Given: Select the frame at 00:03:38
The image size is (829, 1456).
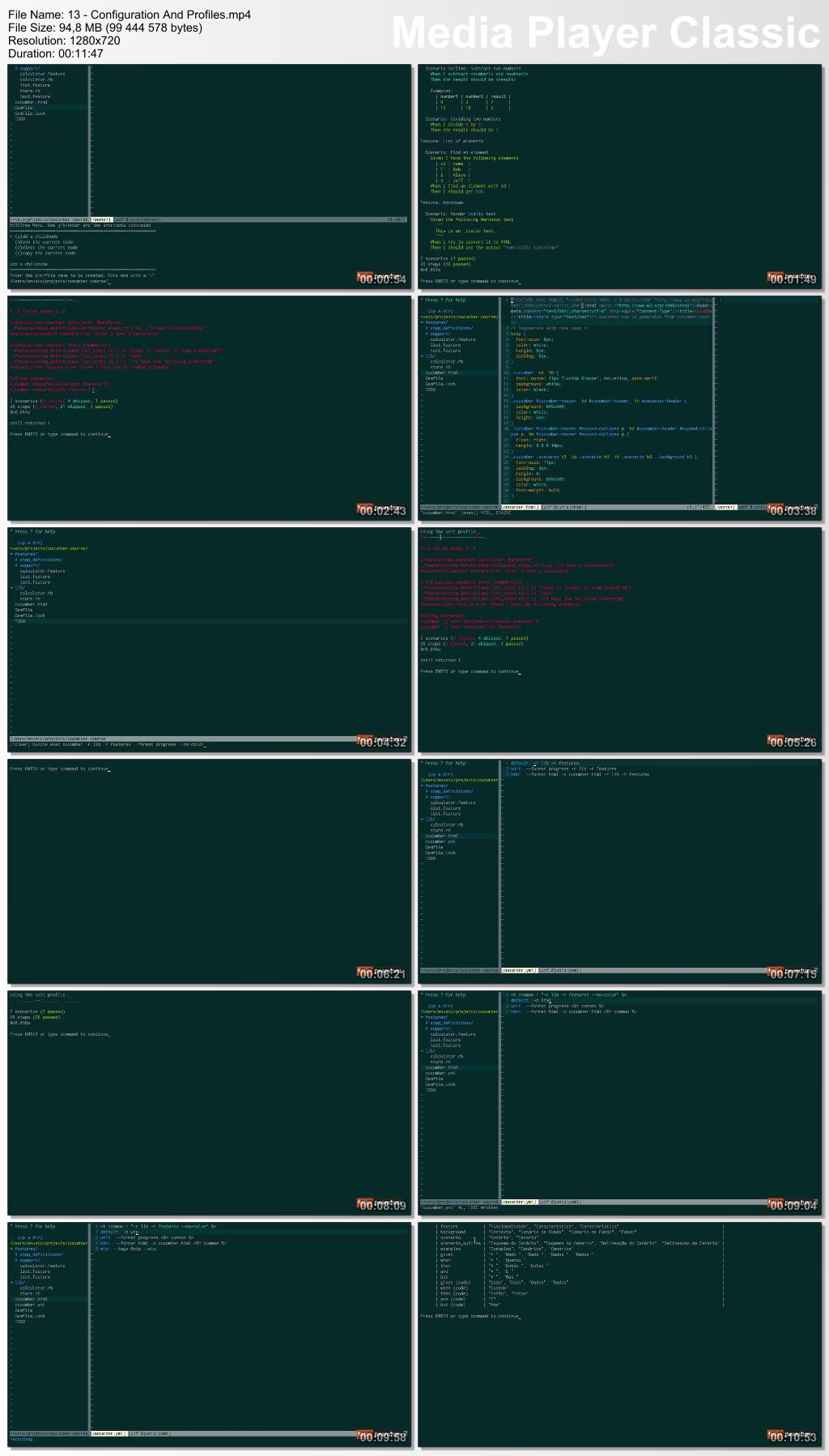Looking at the screenshot, I should (620, 407).
